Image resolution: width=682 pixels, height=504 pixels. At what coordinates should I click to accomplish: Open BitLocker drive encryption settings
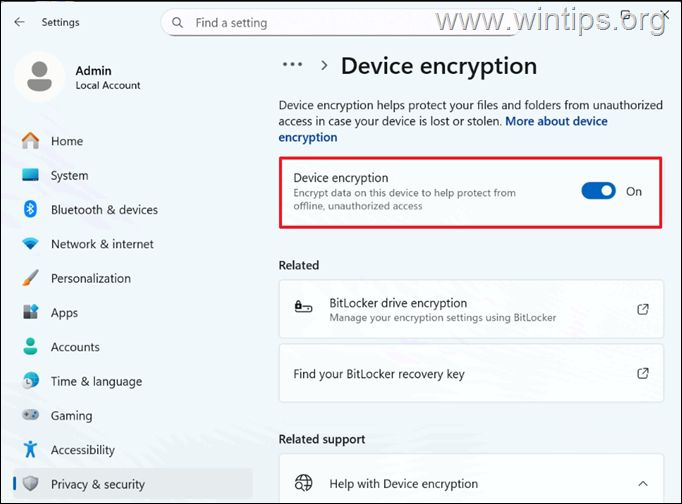(471, 309)
